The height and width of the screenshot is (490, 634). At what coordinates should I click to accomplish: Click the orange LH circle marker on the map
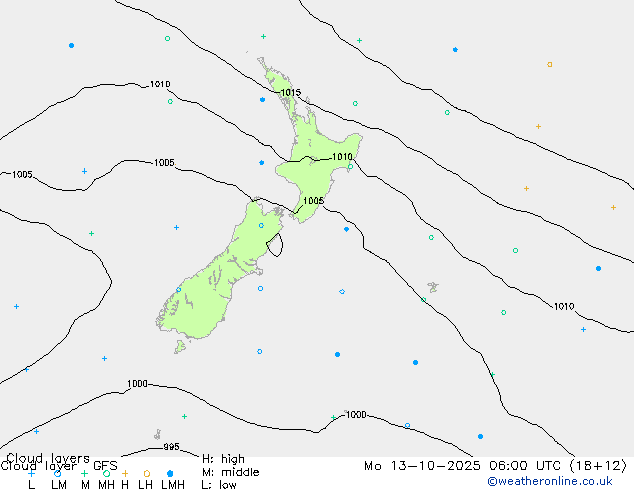[549, 64]
